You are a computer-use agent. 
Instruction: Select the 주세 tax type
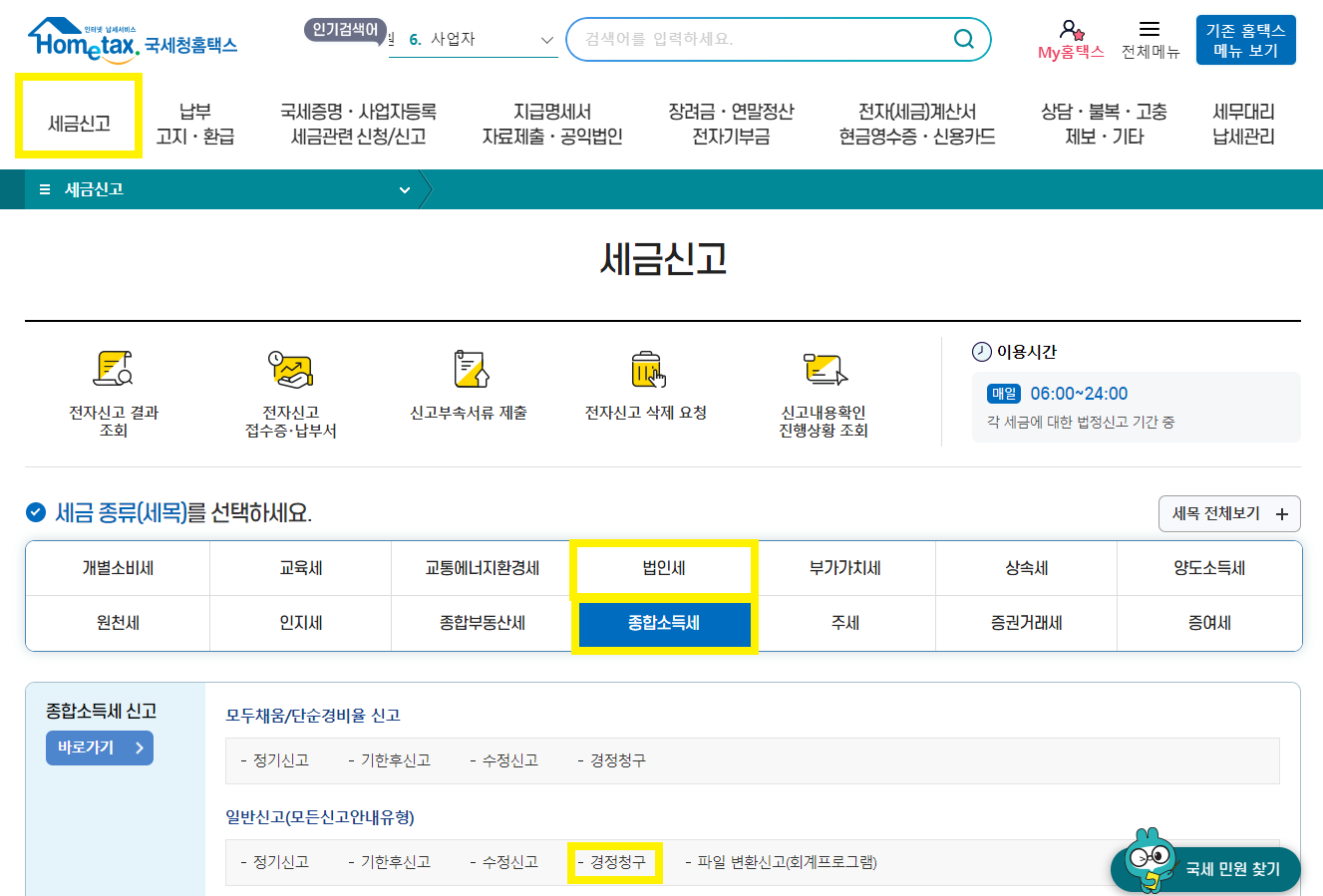tap(845, 623)
